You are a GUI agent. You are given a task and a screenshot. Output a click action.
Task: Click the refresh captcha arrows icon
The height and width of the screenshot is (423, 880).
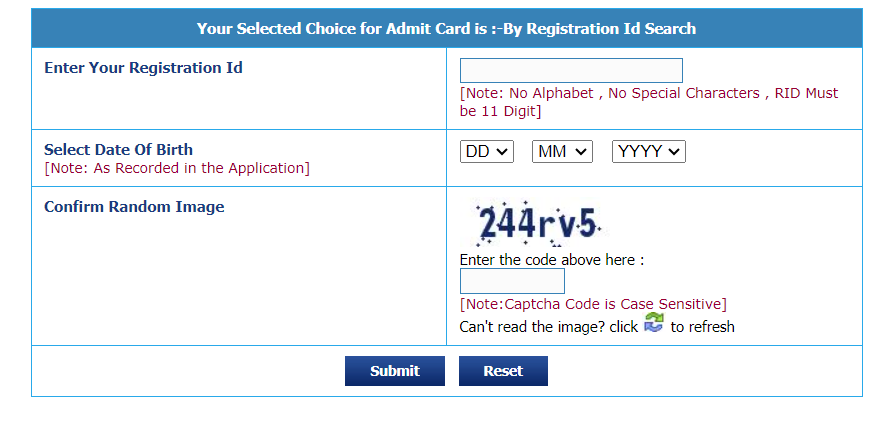[654, 323]
